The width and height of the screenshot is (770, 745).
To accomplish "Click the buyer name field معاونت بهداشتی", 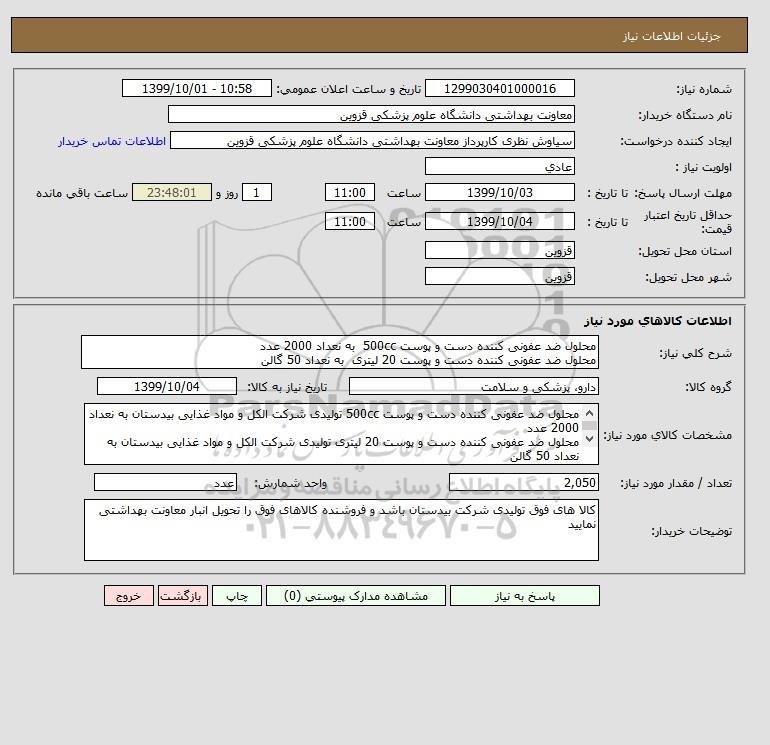I will tap(371, 114).
